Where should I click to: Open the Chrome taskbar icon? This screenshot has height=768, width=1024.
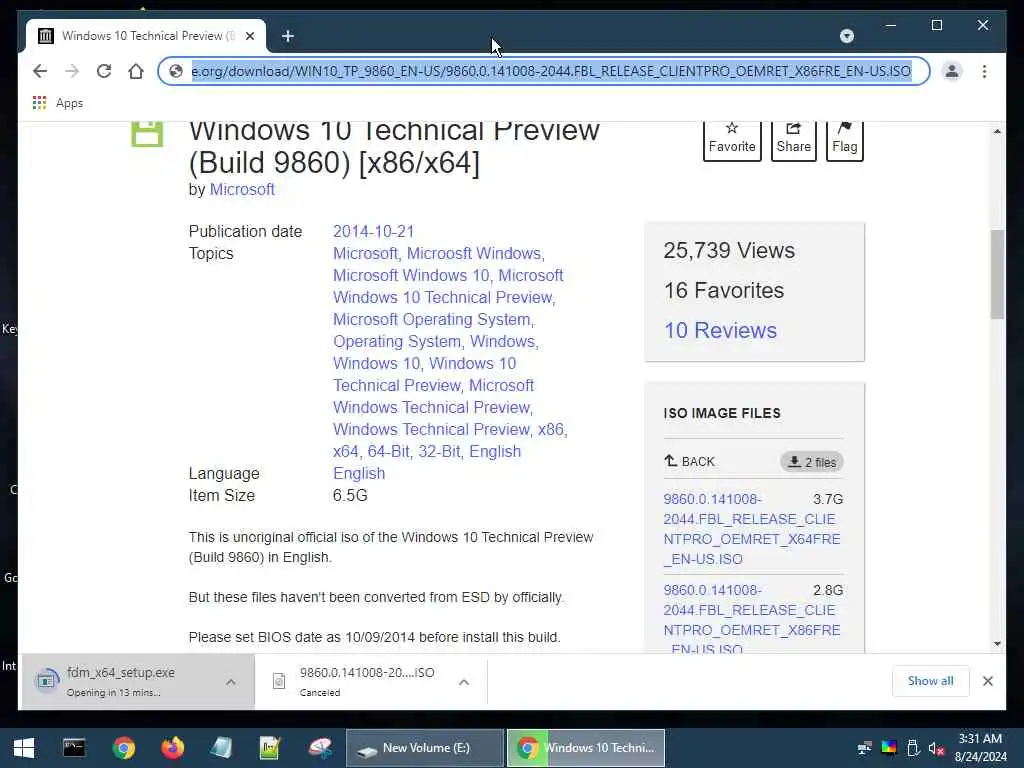coord(123,748)
